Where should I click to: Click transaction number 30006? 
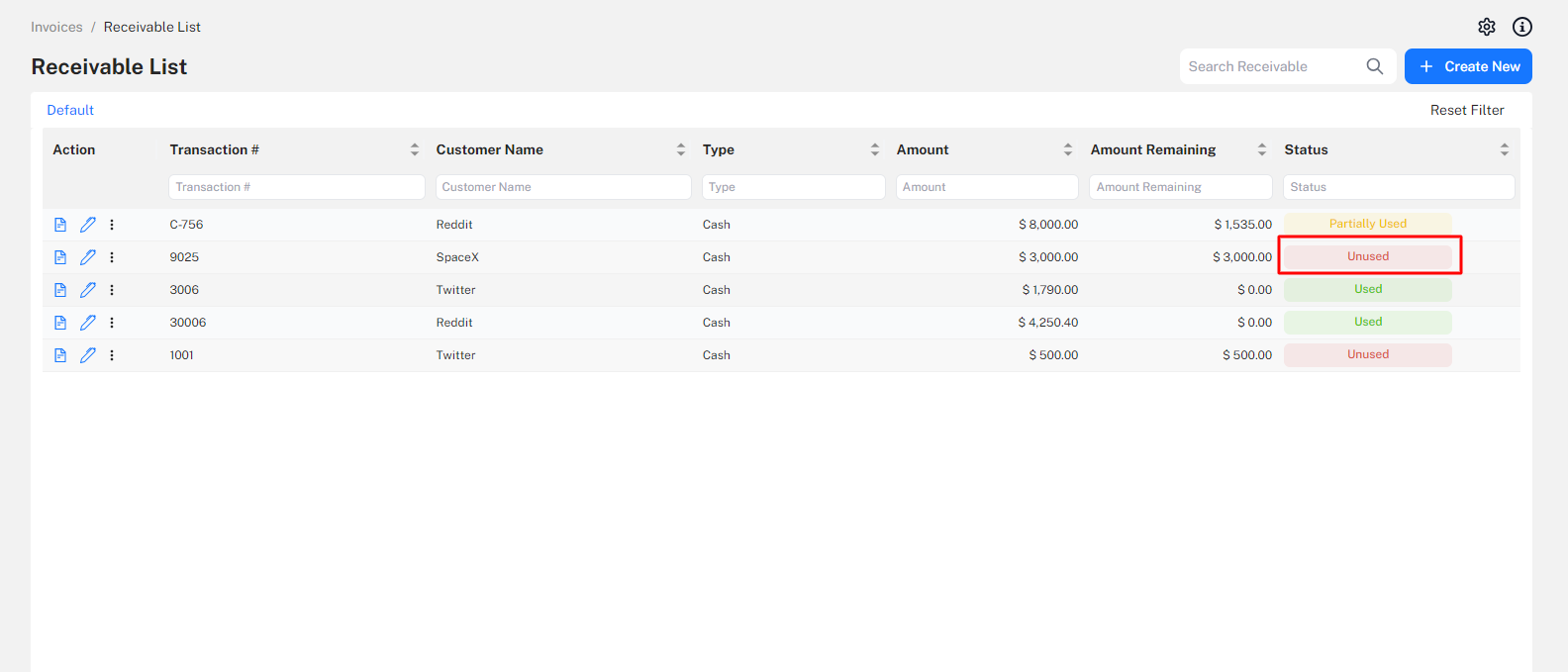pos(188,323)
